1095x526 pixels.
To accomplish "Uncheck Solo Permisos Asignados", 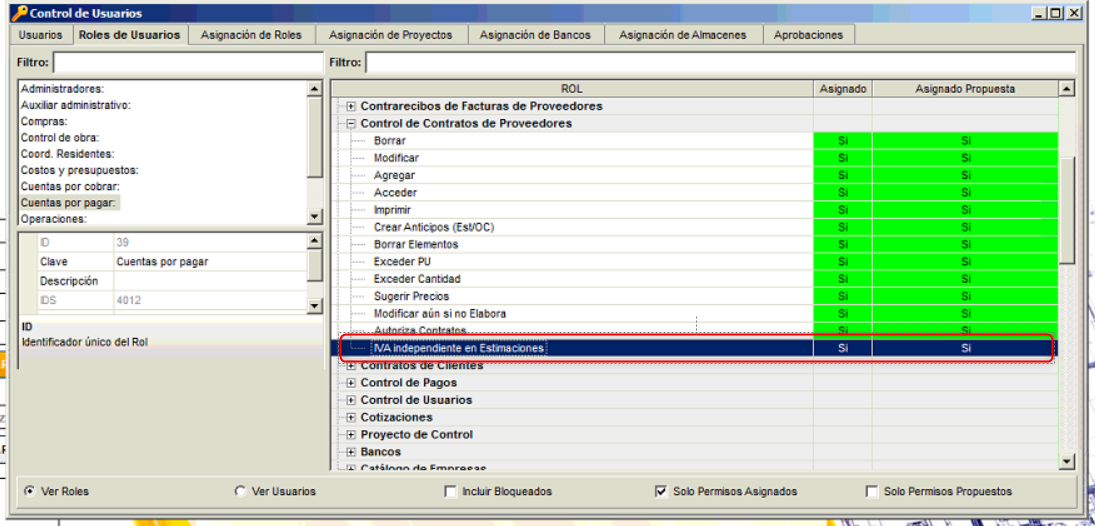I will [661, 492].
